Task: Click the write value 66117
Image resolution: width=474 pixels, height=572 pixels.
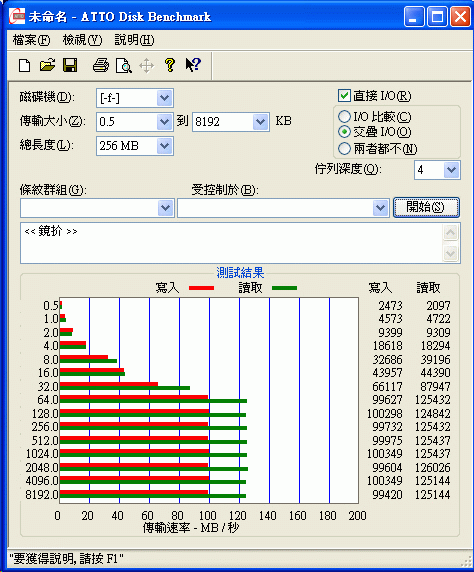Action: [x=387, y=386]
